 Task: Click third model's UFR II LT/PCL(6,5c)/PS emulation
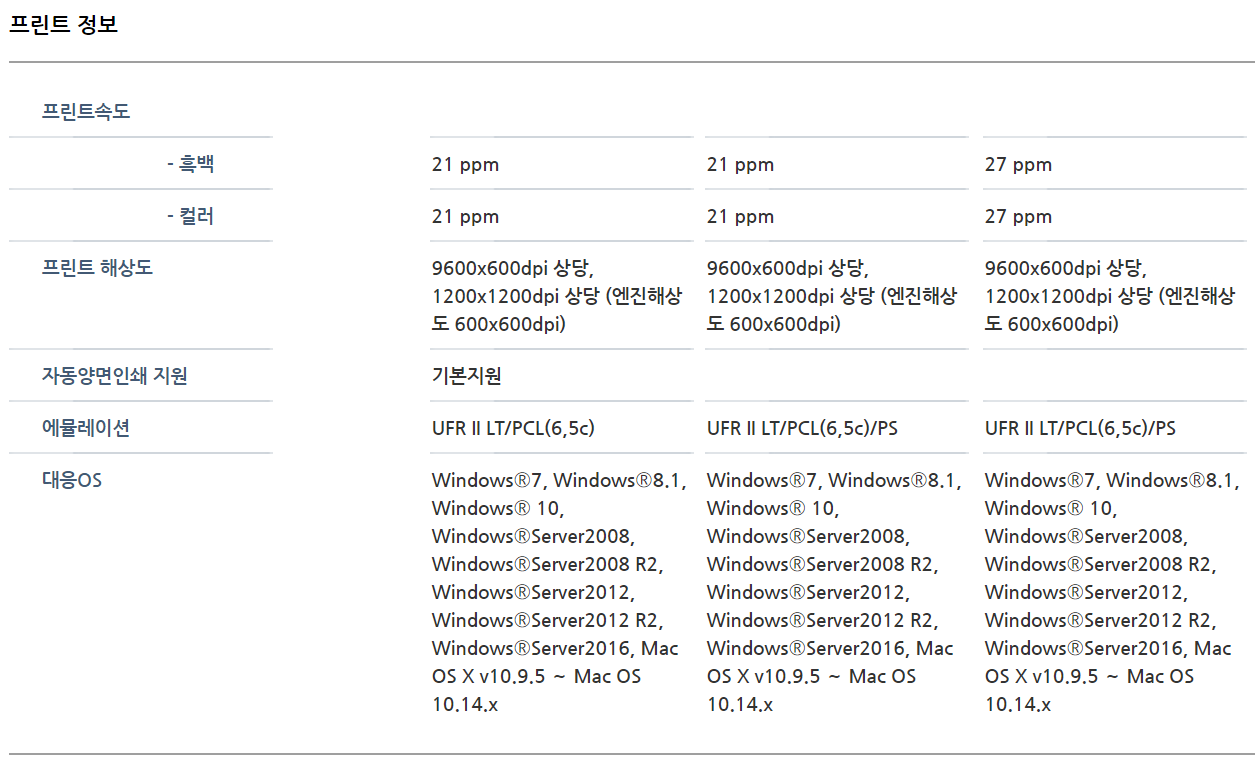pos(1080,429)
